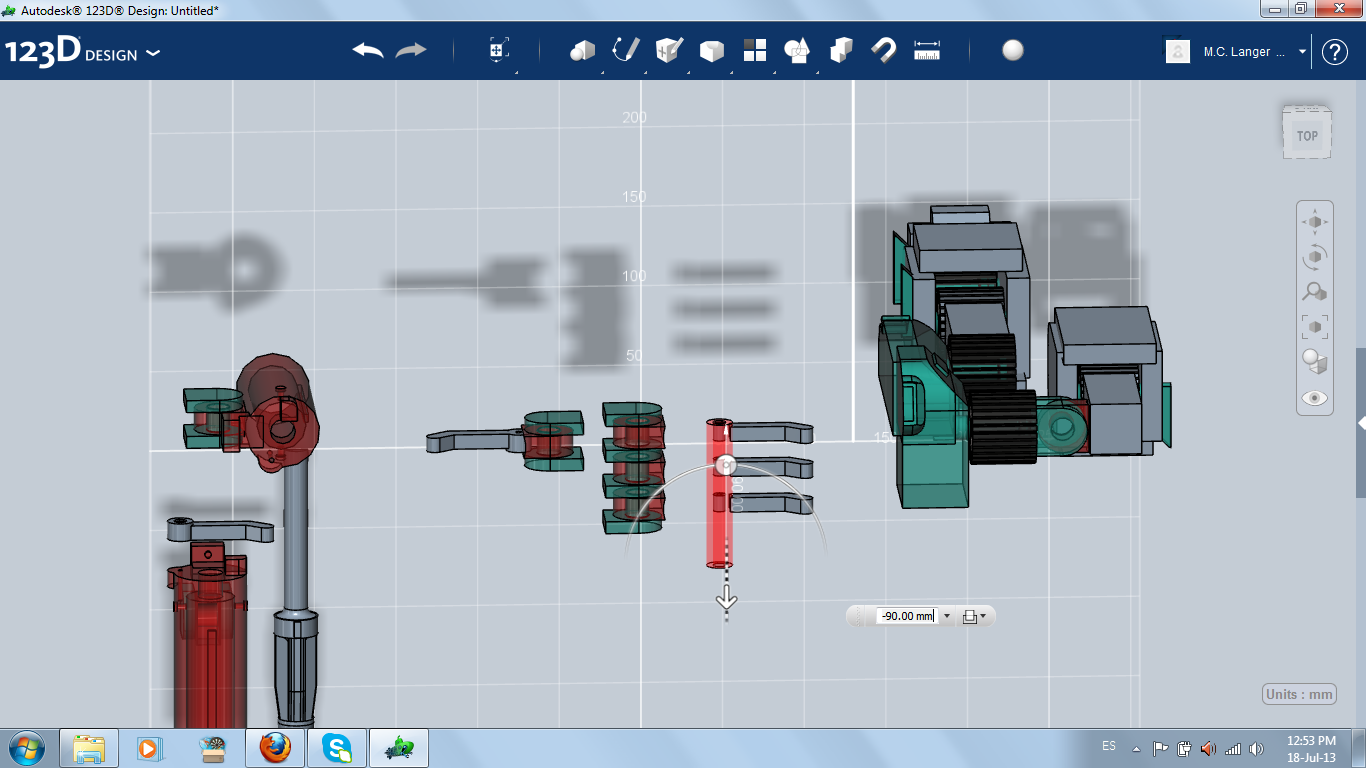This screenshot has height=768, width=1366.
Task: Open the distance options dropdown beside the value field
Action: [x=974, y=616]
